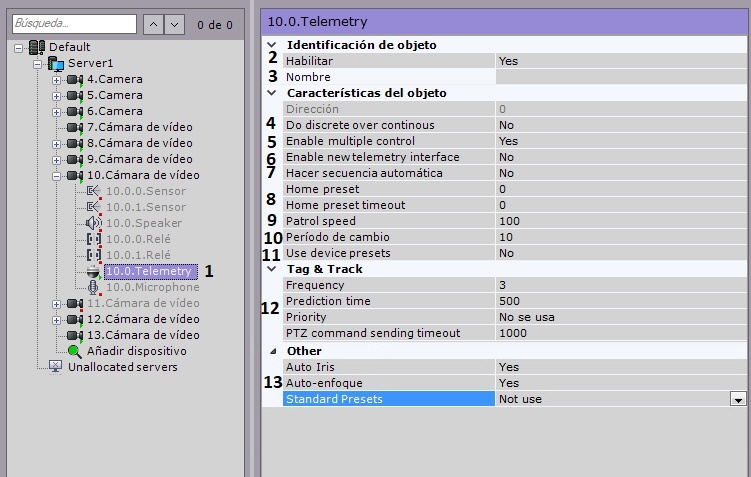Click the 6.Camera device icon
Image resolution: width=751 pixels, height=477 pixels.
tap(75, 112)
